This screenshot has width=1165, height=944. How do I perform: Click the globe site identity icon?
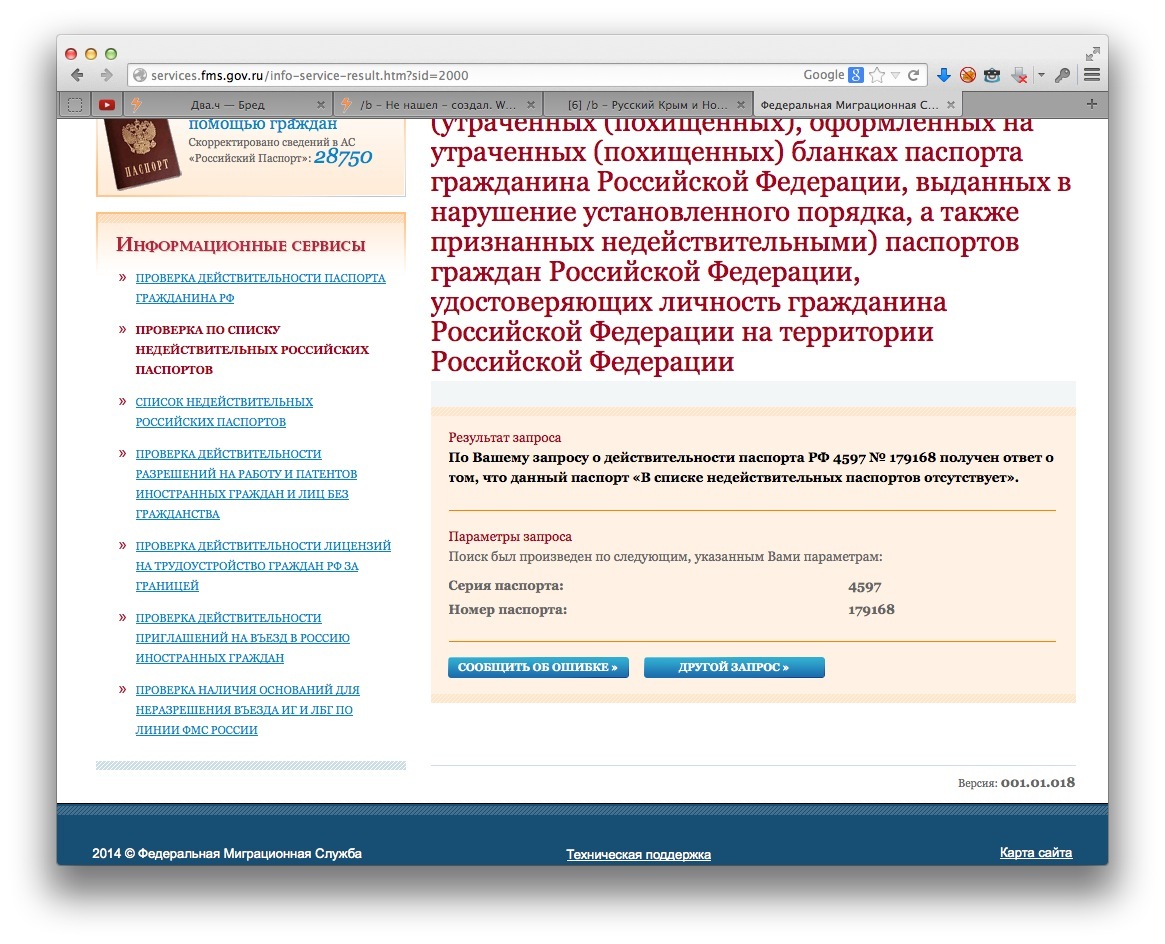(139, 75)
